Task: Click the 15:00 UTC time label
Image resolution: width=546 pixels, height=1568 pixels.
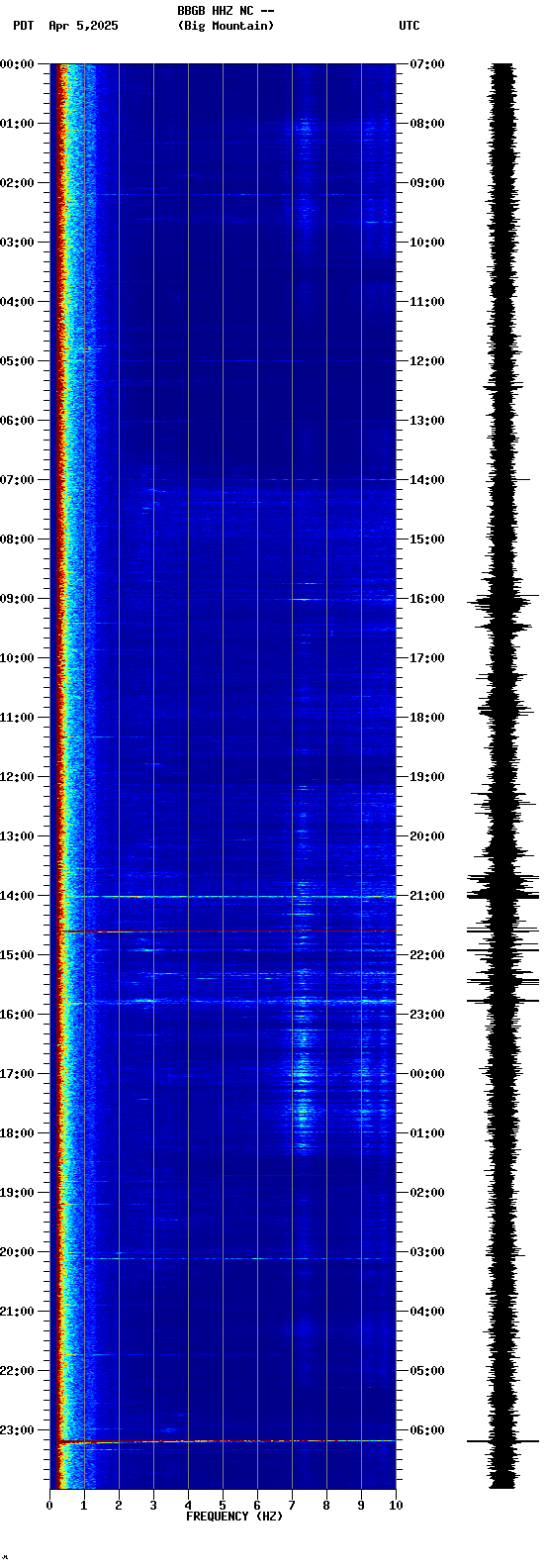Action: 427,539
